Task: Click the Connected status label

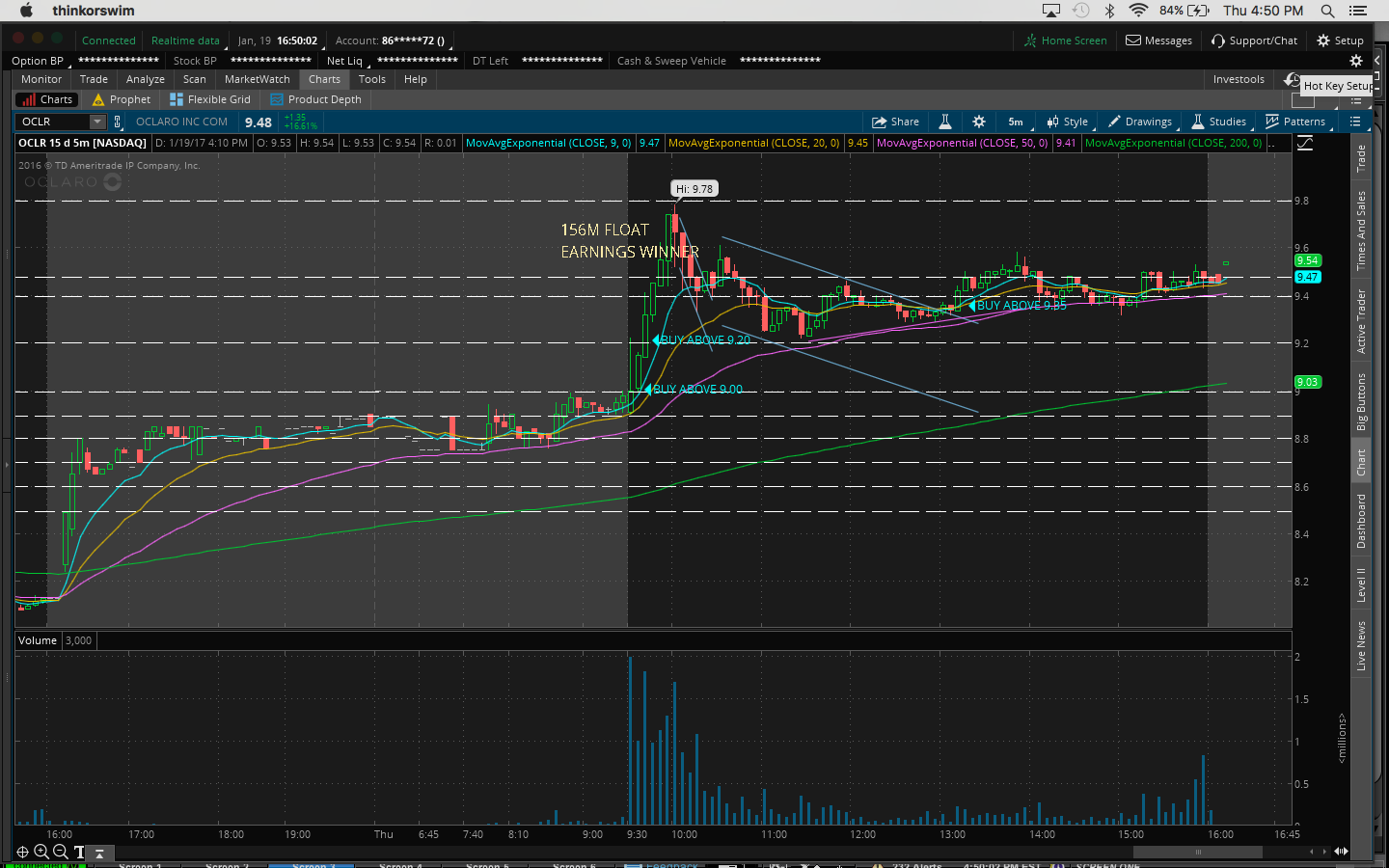Action: (108, 41)
